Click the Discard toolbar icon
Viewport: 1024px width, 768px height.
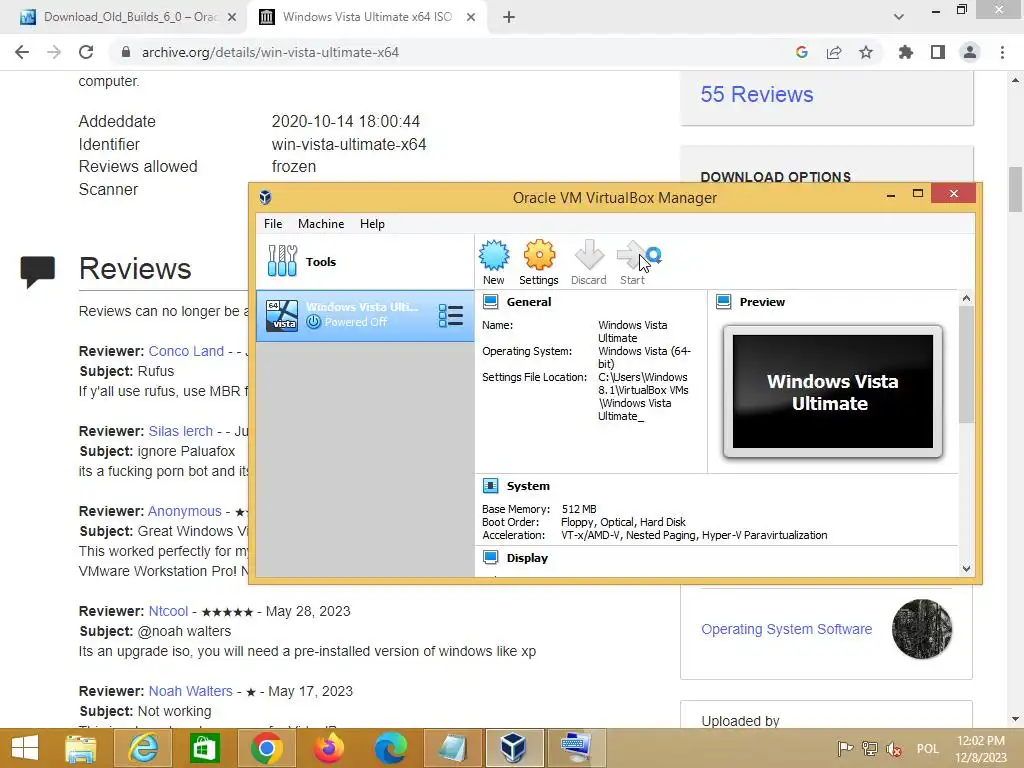point(589,255)
